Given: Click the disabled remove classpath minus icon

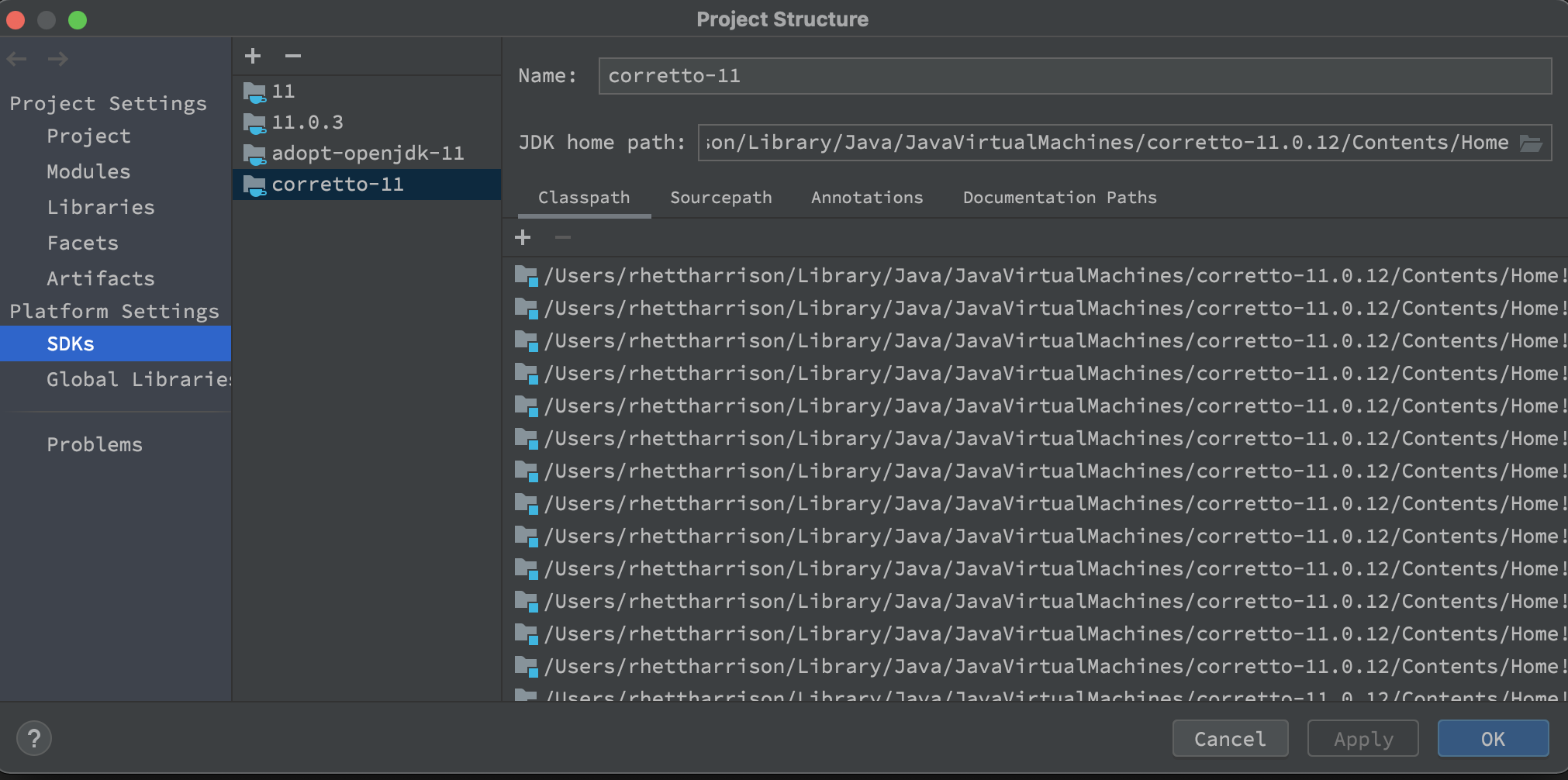Looking at the screenshot, I should (x=563, y=237).
